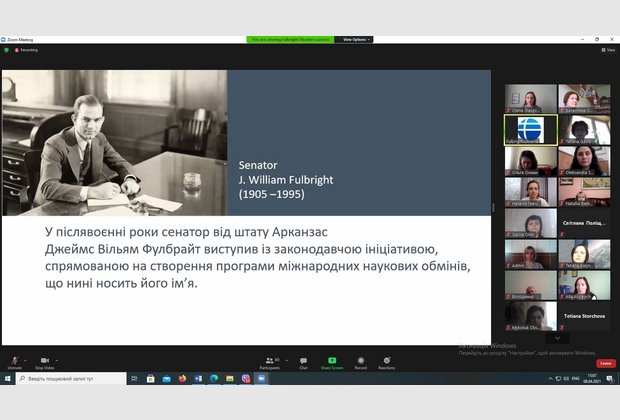Click the Tetiana Storchova participant tile
Viewport: 620px width, 420px height.
[x=584, y=316]
